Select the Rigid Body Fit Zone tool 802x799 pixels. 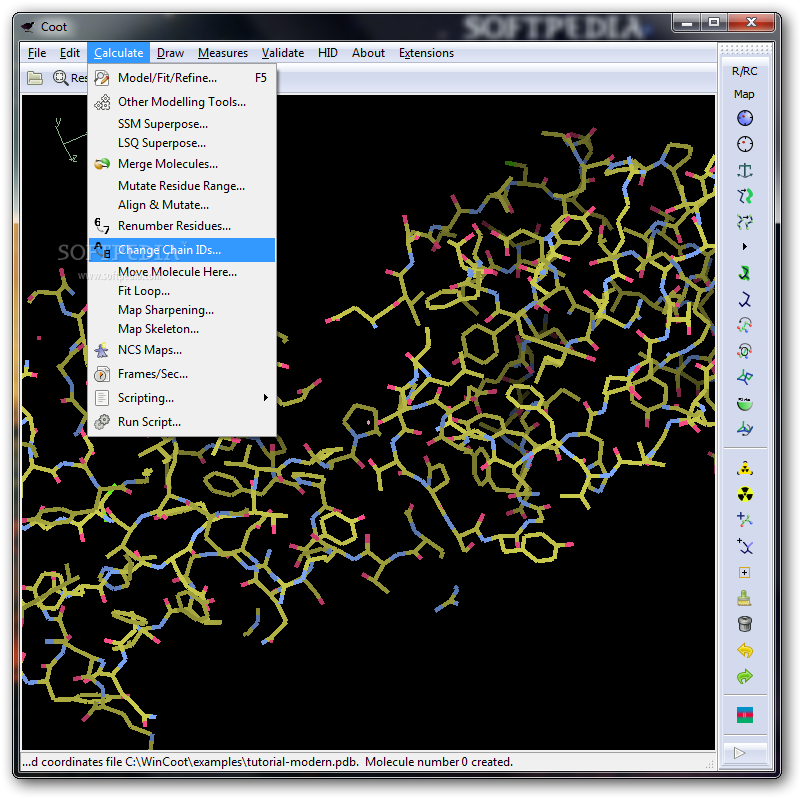(x=745, y=196)
